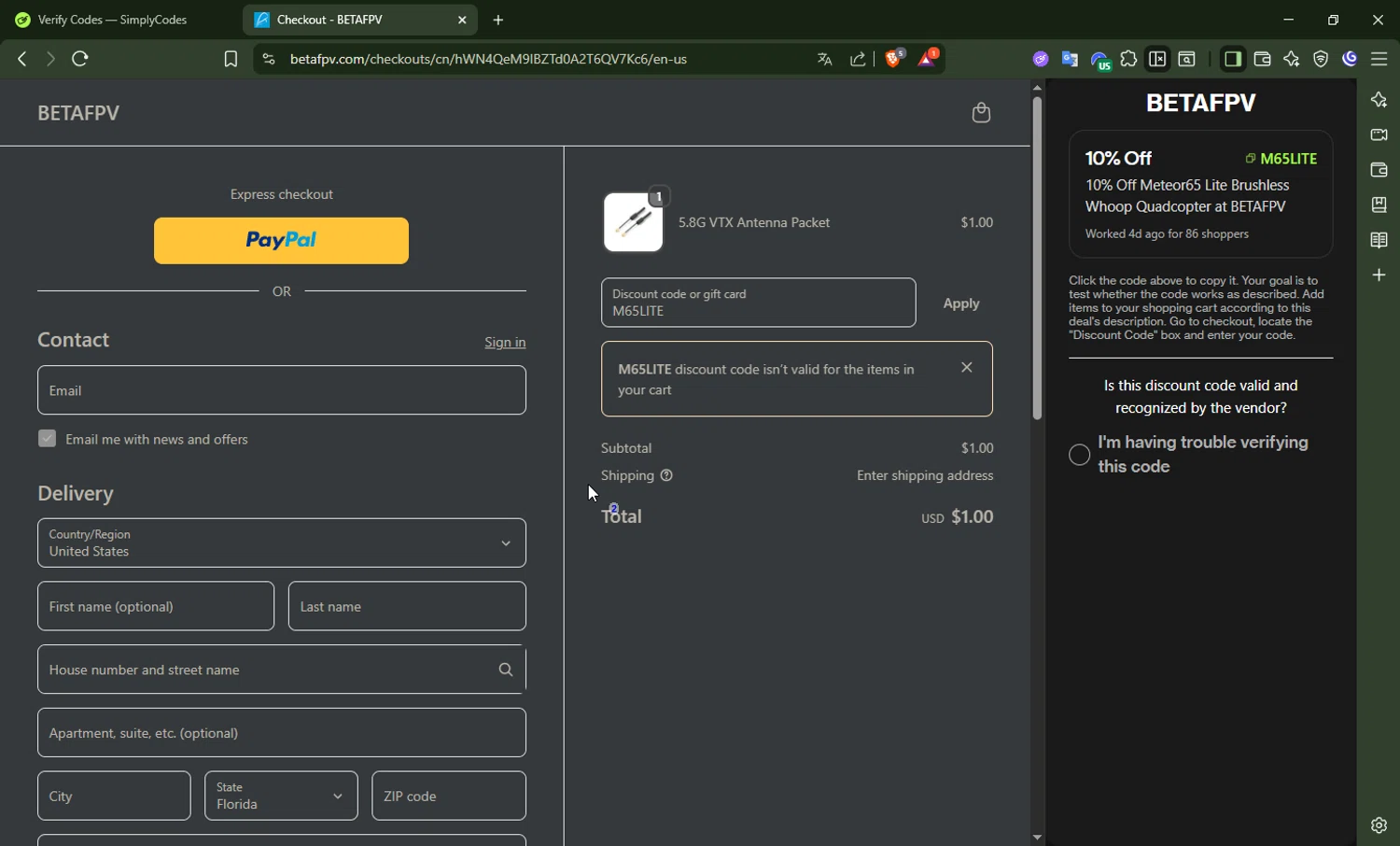
Task: Focus the First name field
Action: (x=156, y=606)
